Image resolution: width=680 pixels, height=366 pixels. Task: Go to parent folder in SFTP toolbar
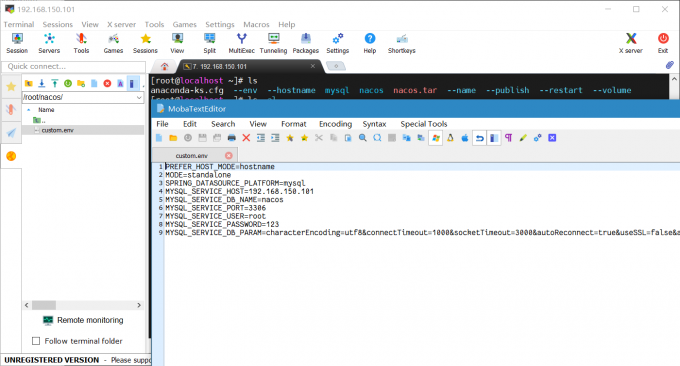pos(29,83)
